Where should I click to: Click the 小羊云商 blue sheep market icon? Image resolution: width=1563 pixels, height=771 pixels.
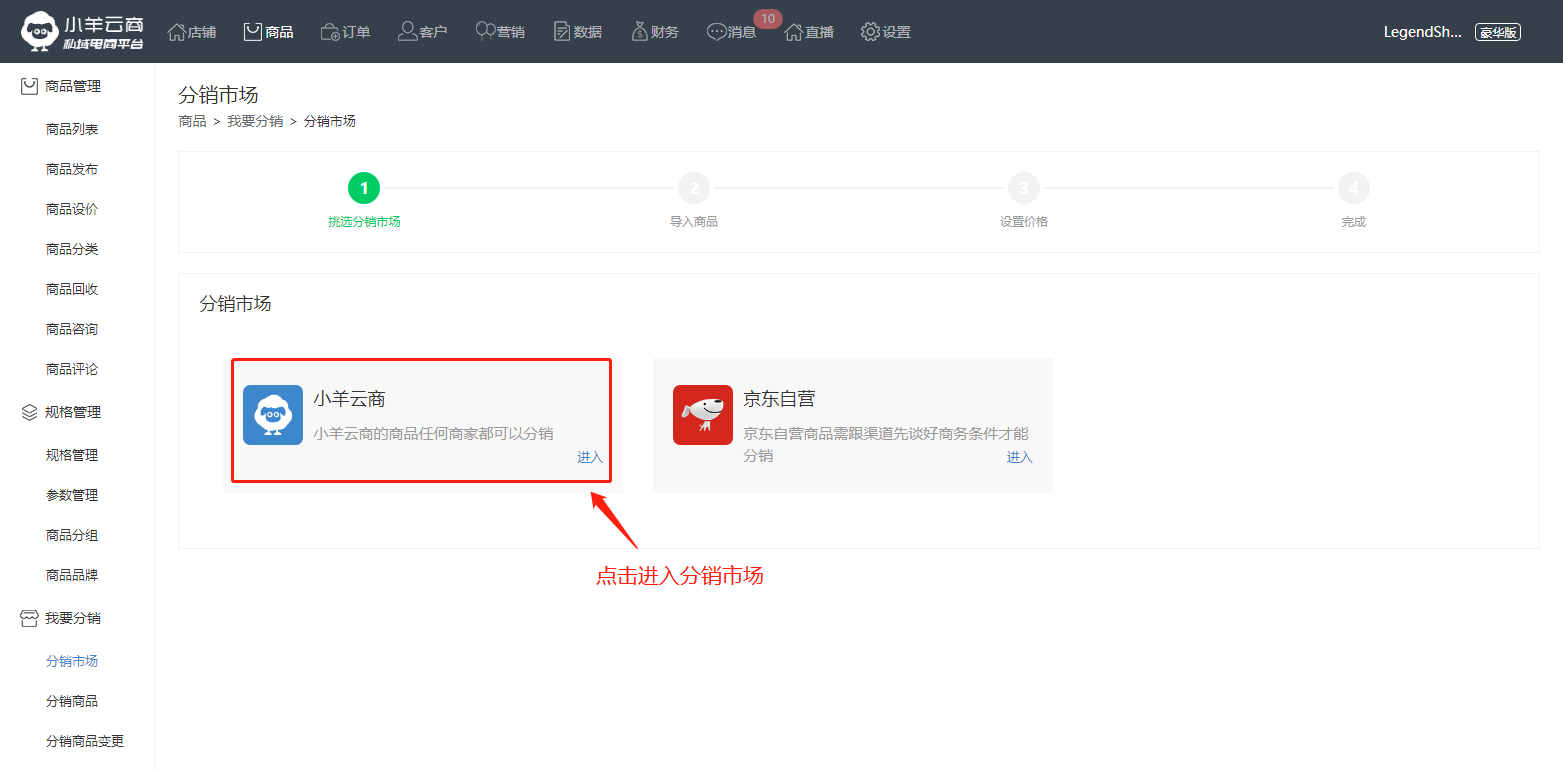(x=272, y=415)
